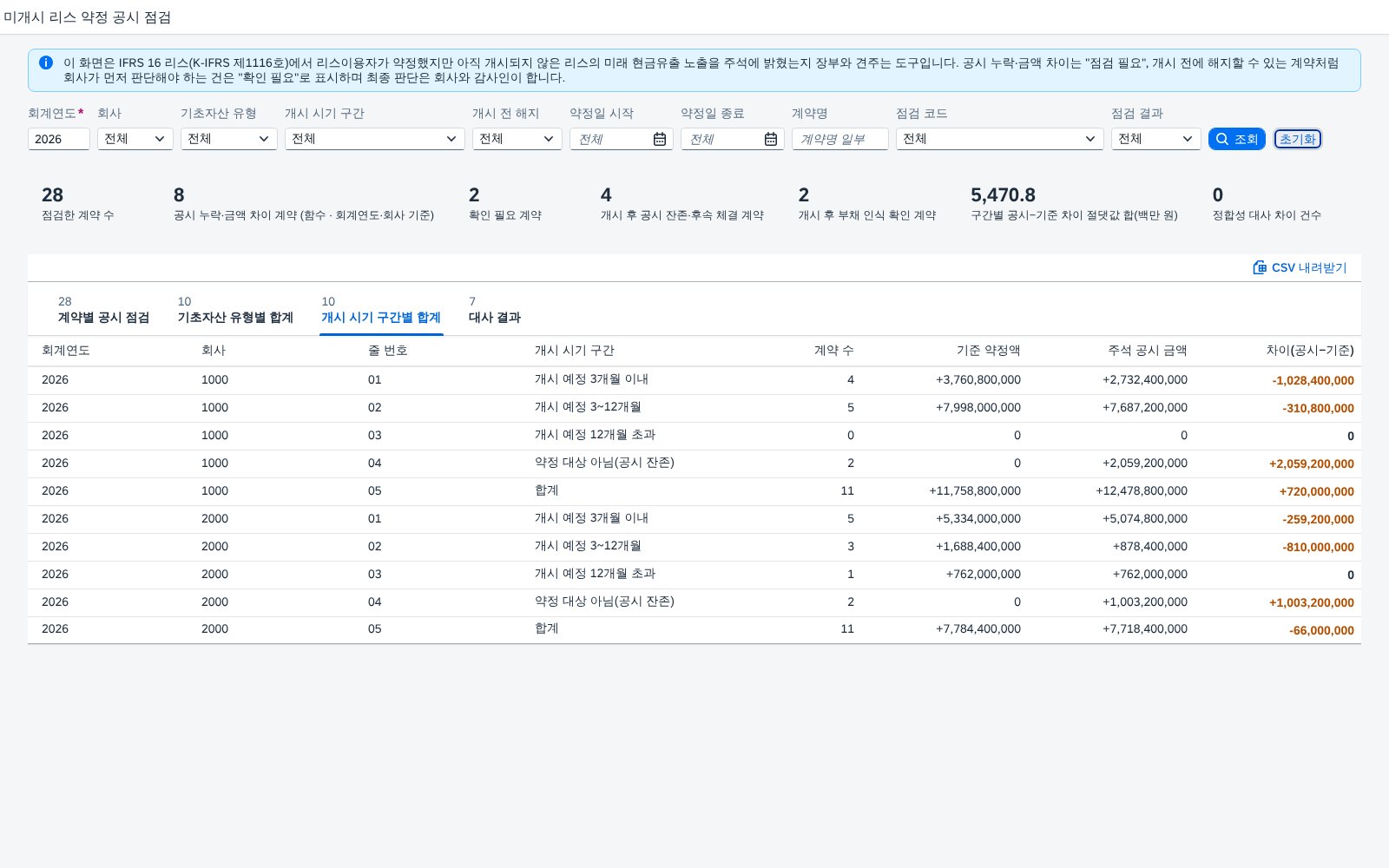Switch to 계약별 공시 점검 tab

103,310
